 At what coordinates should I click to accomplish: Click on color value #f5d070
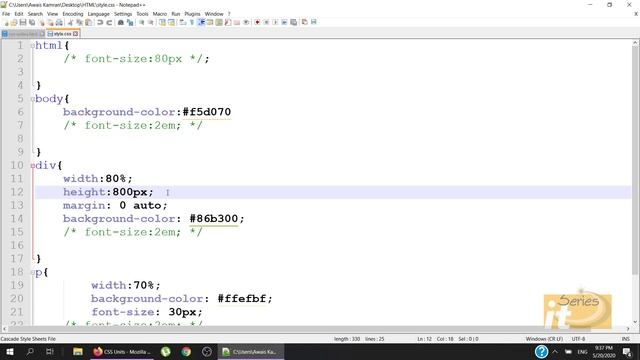click(x=207, y=112)
